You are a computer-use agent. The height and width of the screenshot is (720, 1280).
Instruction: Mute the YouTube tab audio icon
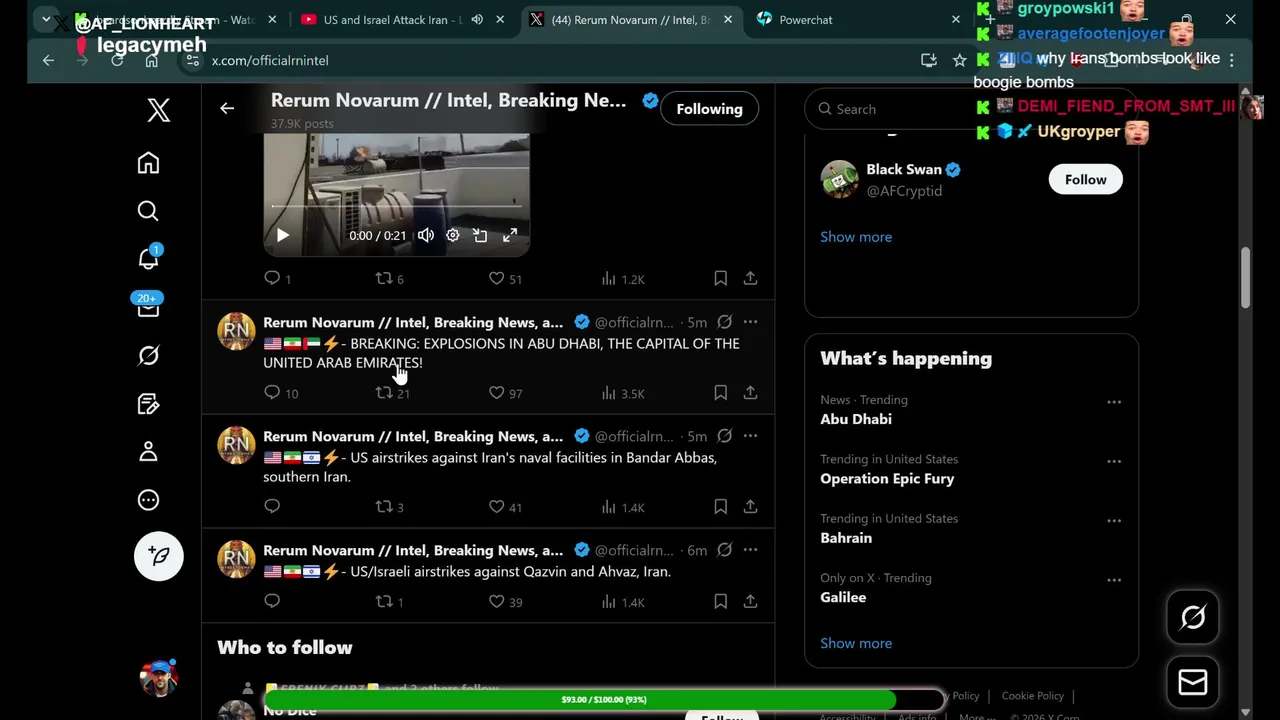(x=477, y=19)
